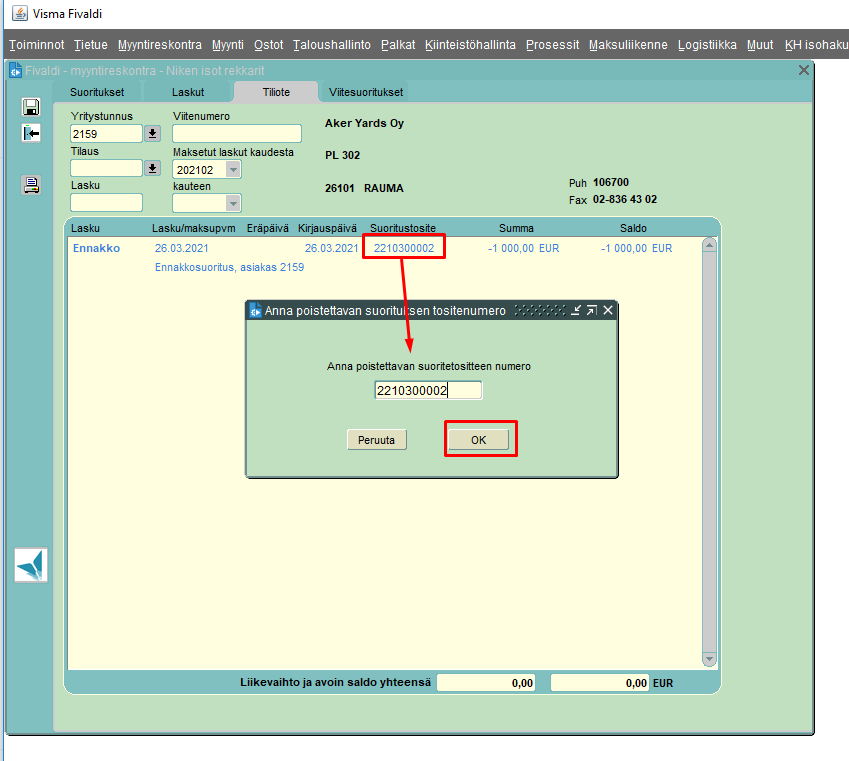Open the Muut menu
The height and width of the screenshot is (761, 849).
(x=760, y=45)
